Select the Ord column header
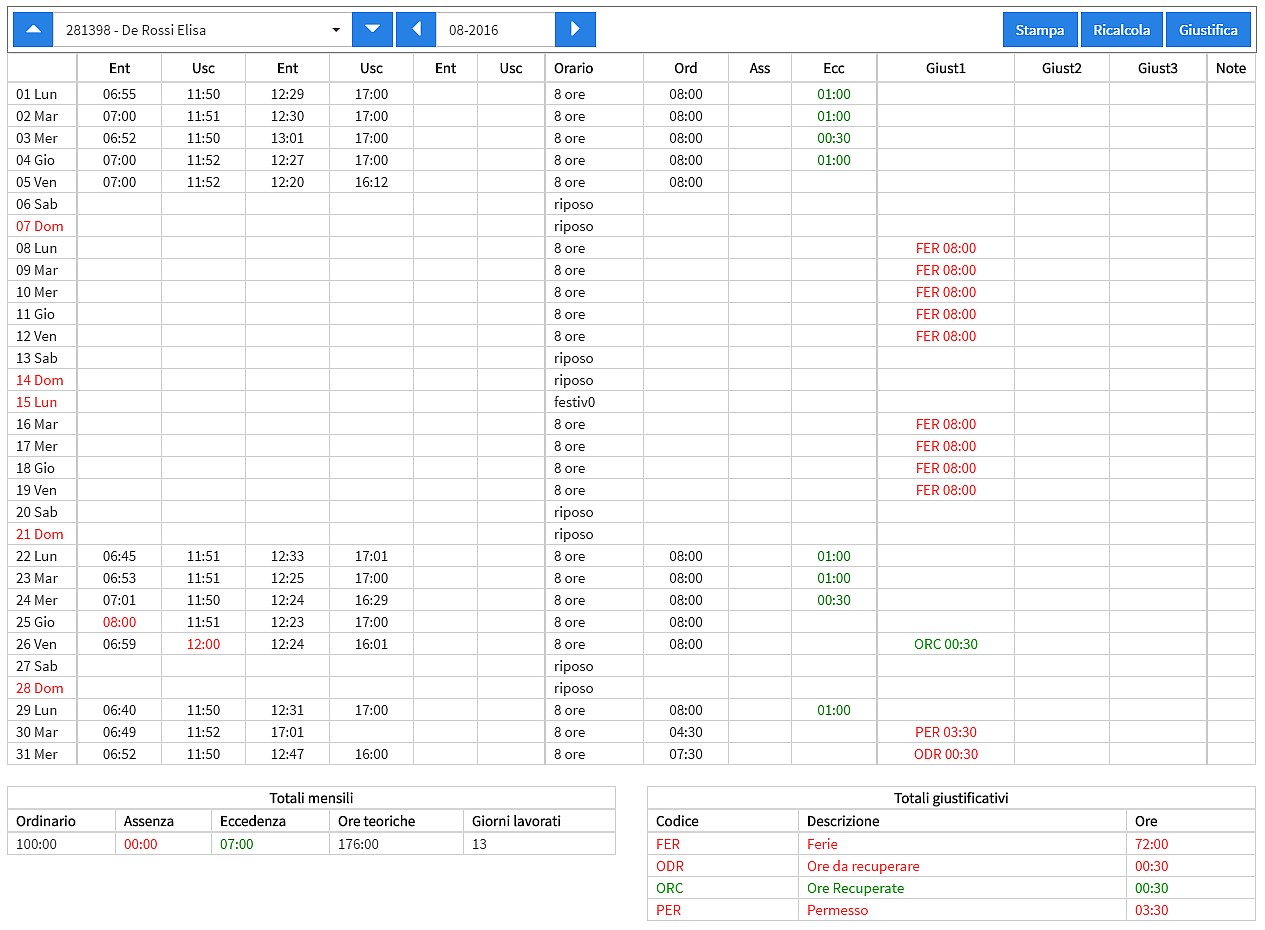 pos(686,68)
